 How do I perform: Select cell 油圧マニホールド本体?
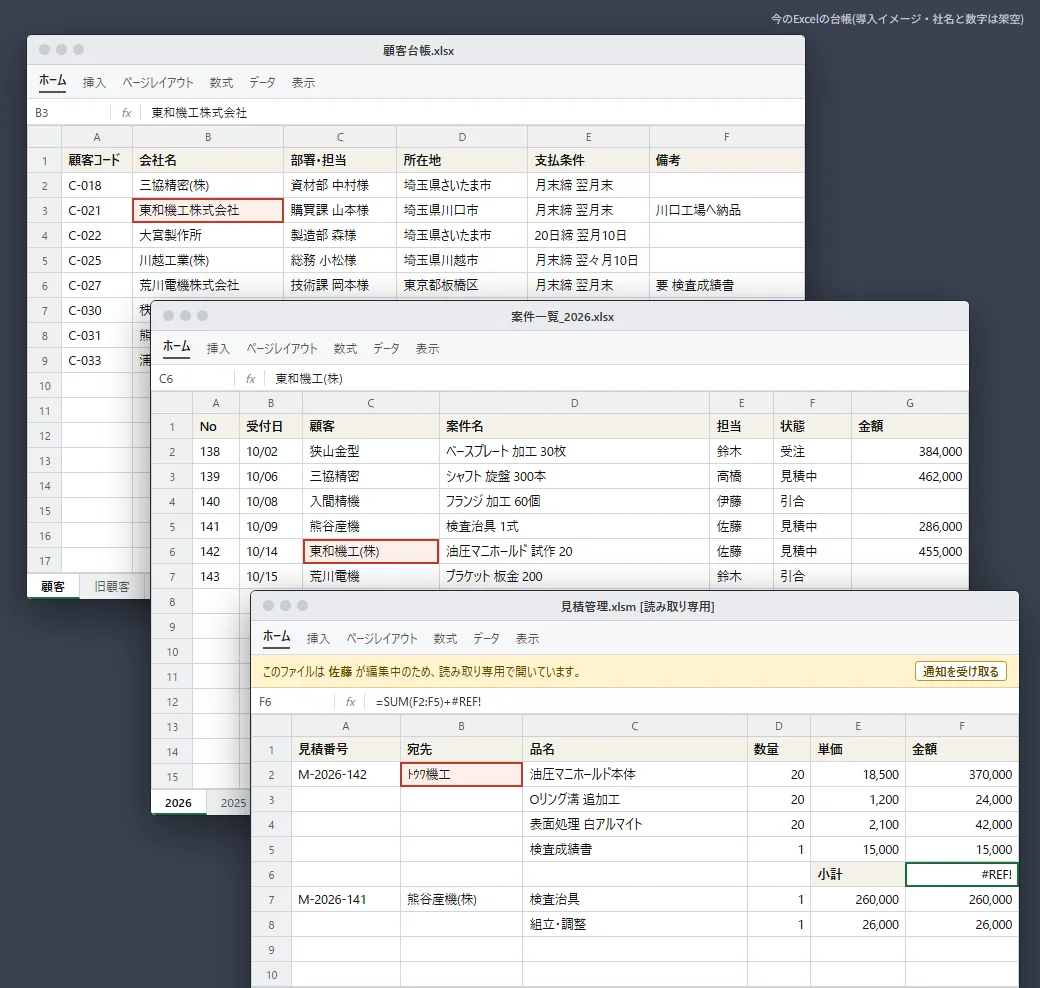tap(635, 774)
